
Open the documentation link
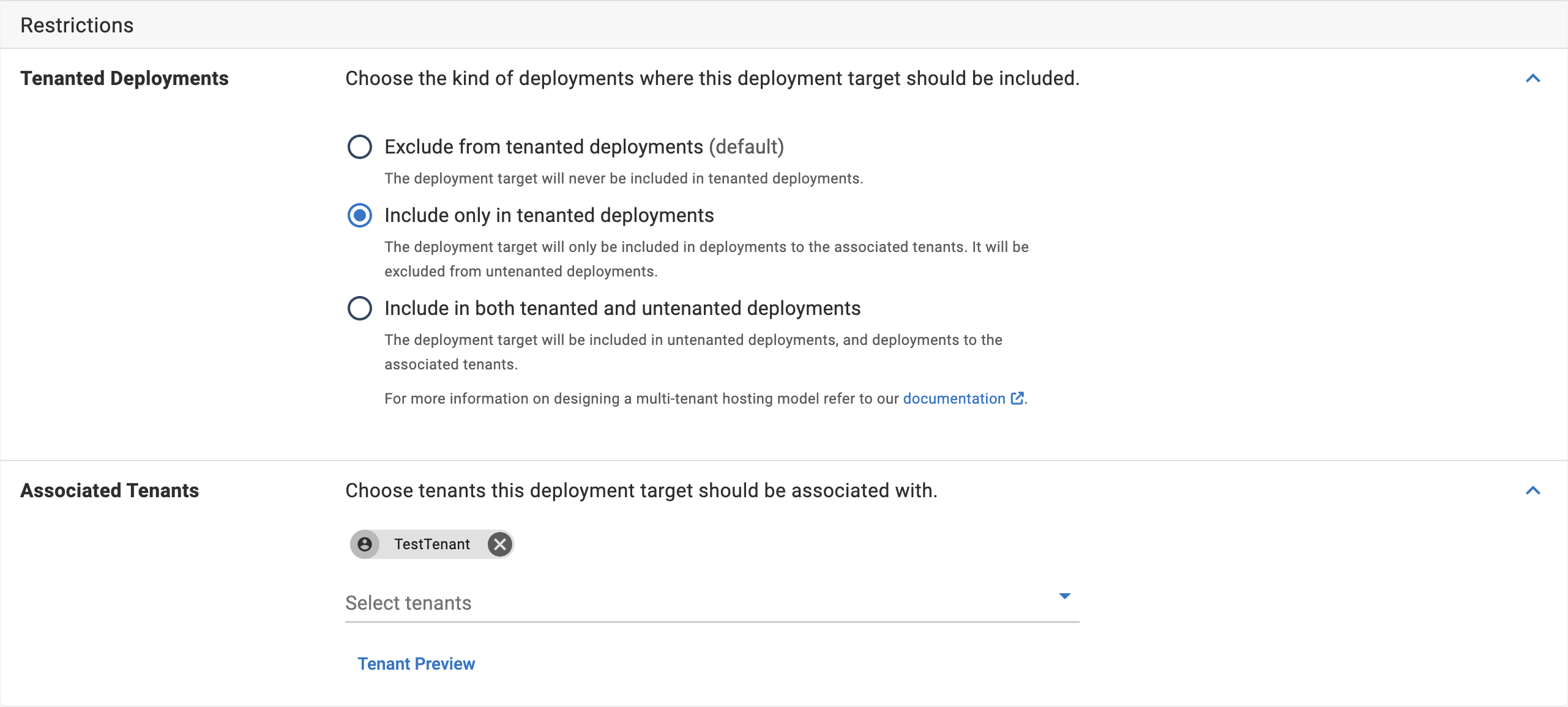(955, 398)
